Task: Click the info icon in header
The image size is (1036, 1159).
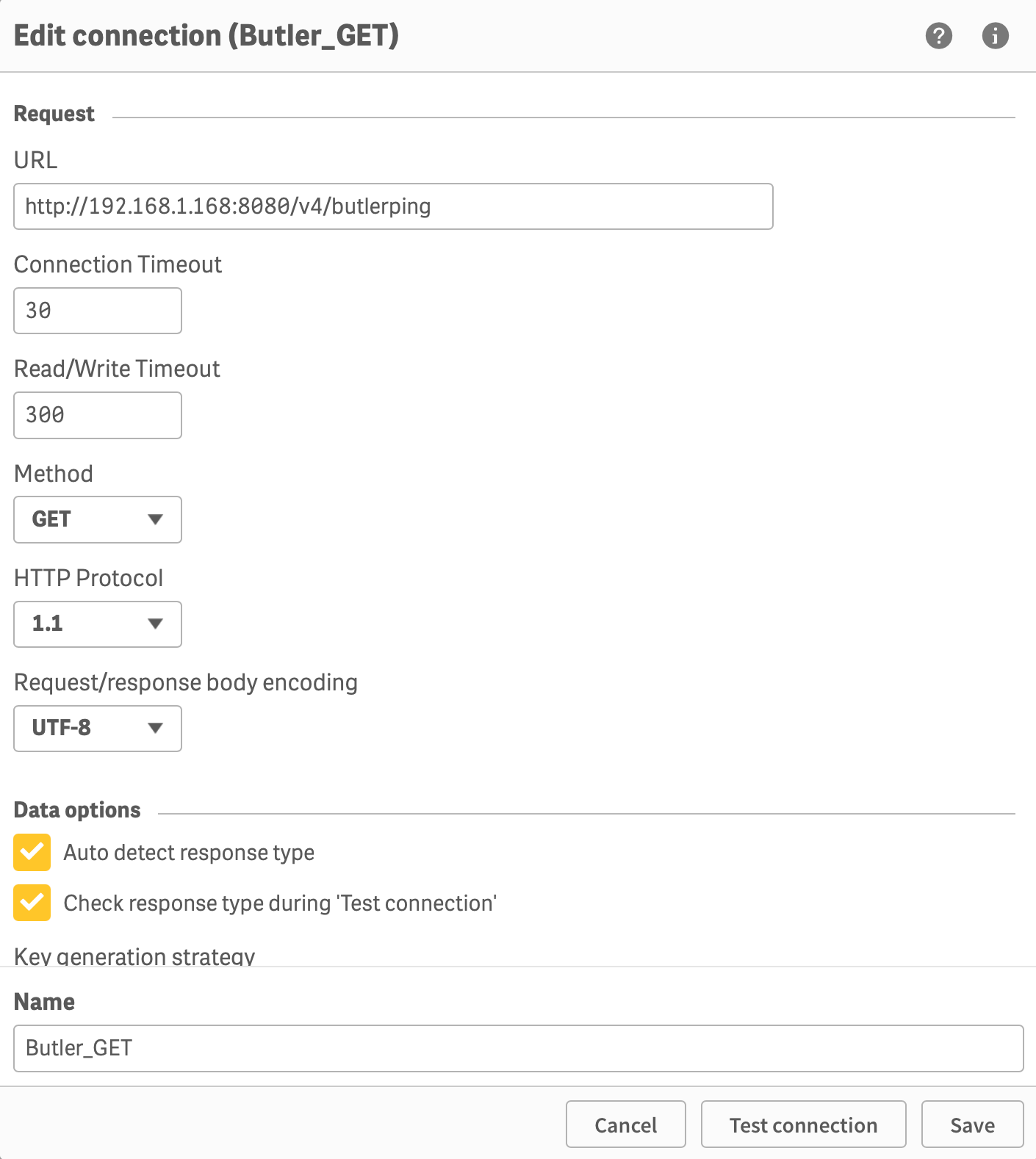Action: point(995,35)
